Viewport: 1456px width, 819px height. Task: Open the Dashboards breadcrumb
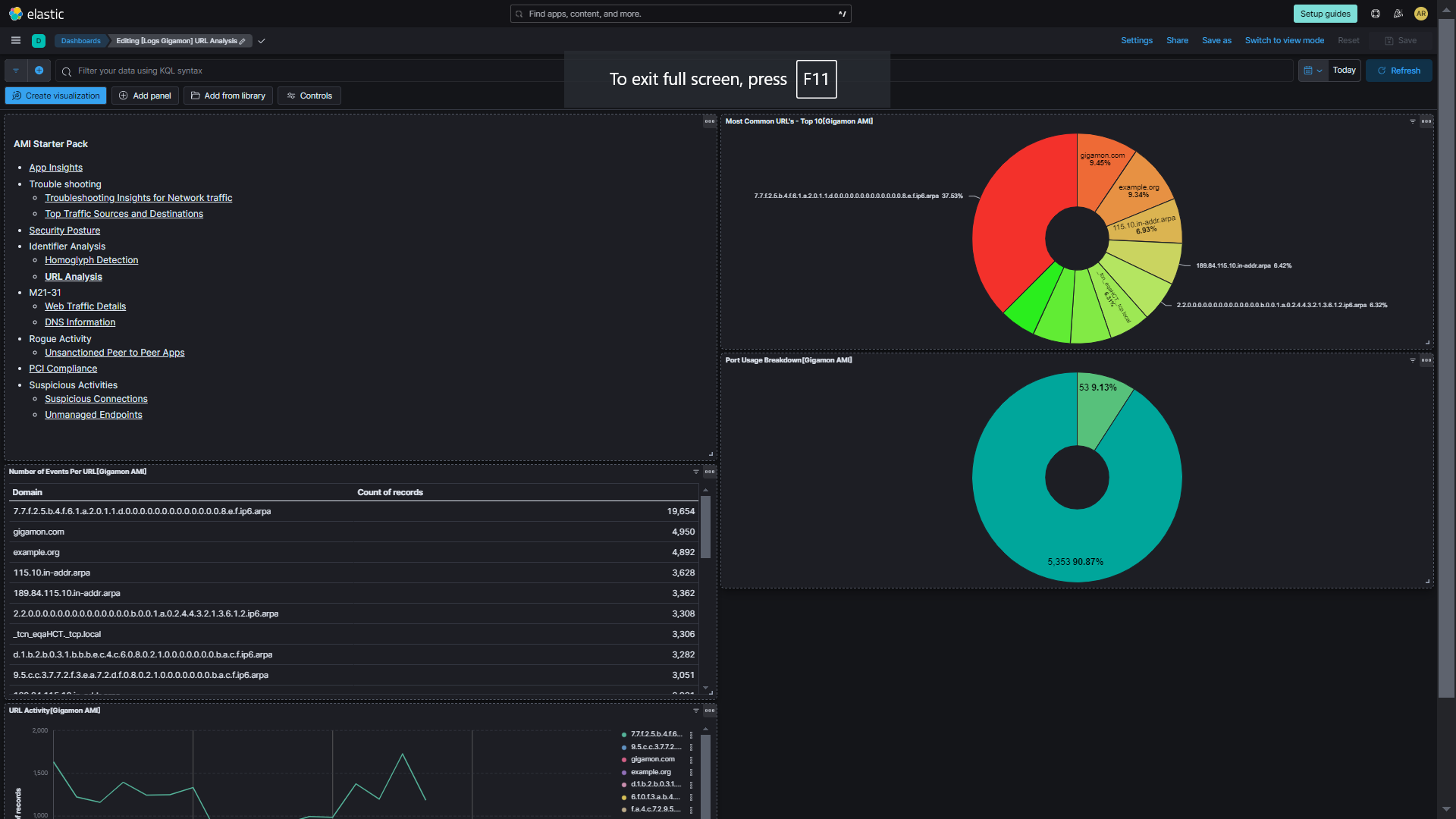(x=80, y=40)
